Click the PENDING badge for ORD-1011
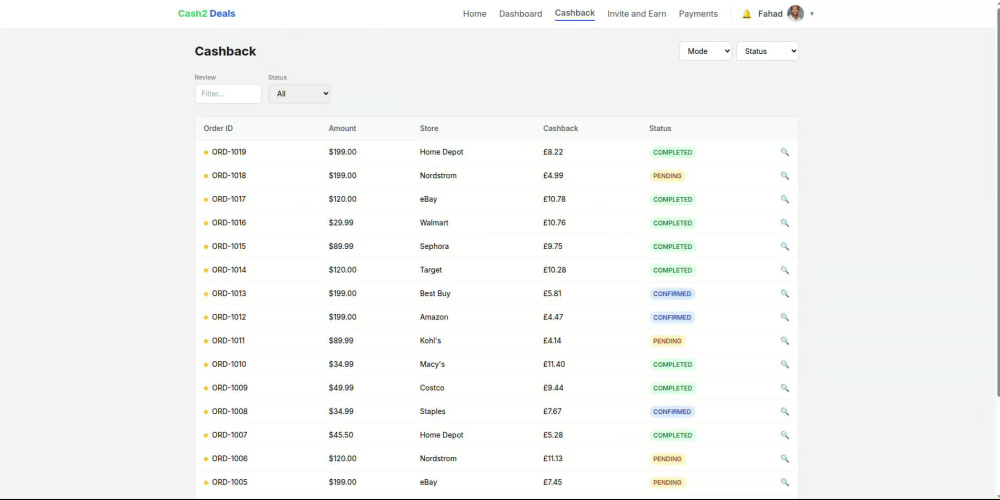Viewport: 1000px width, 500px height. pos(667,341)
